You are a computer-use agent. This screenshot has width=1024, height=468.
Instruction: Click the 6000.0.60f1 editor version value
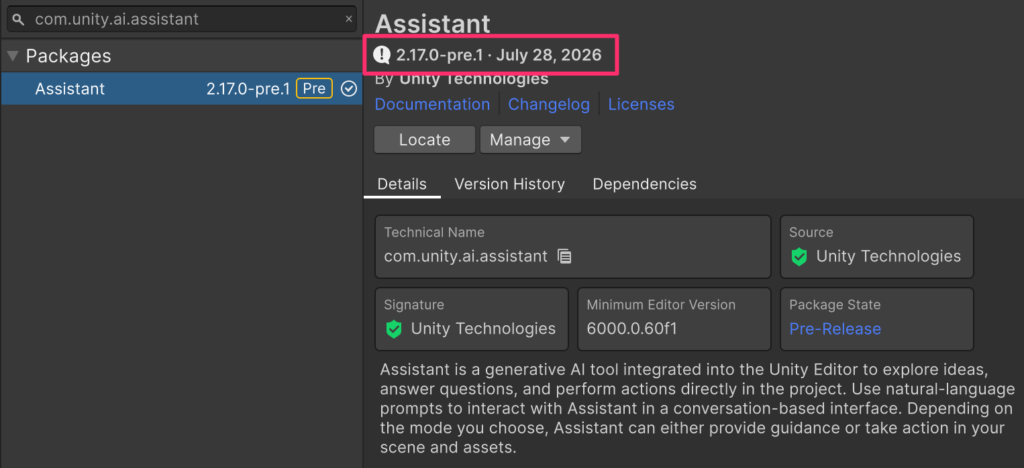tap(632, 329)
